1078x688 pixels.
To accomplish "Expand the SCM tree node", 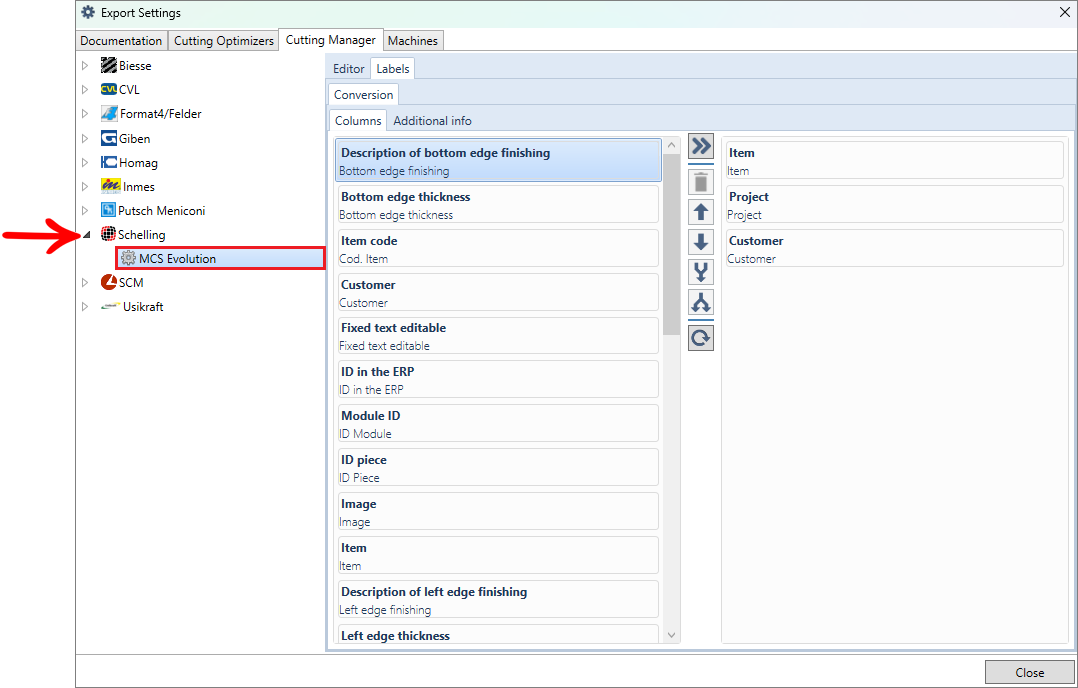I will [x=85, y=282].
